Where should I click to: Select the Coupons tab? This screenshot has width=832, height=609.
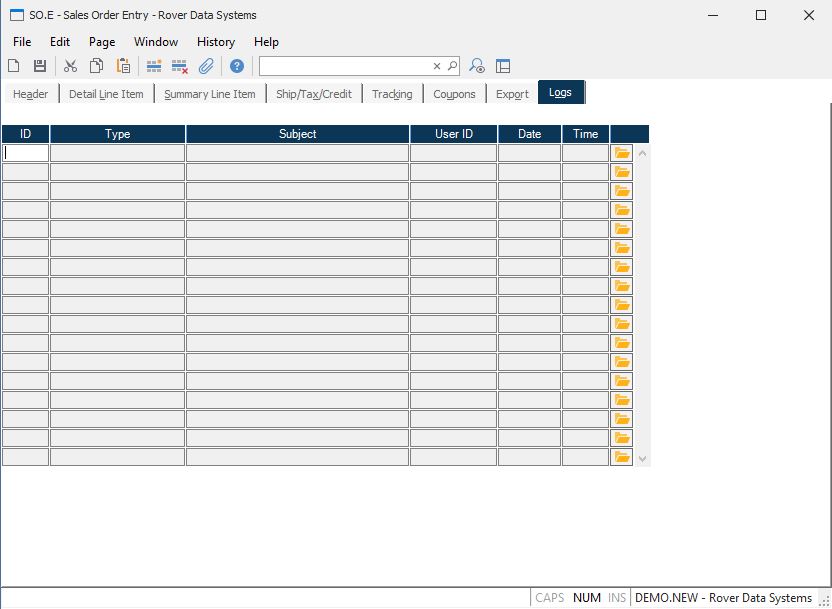(x=454, y=94)
